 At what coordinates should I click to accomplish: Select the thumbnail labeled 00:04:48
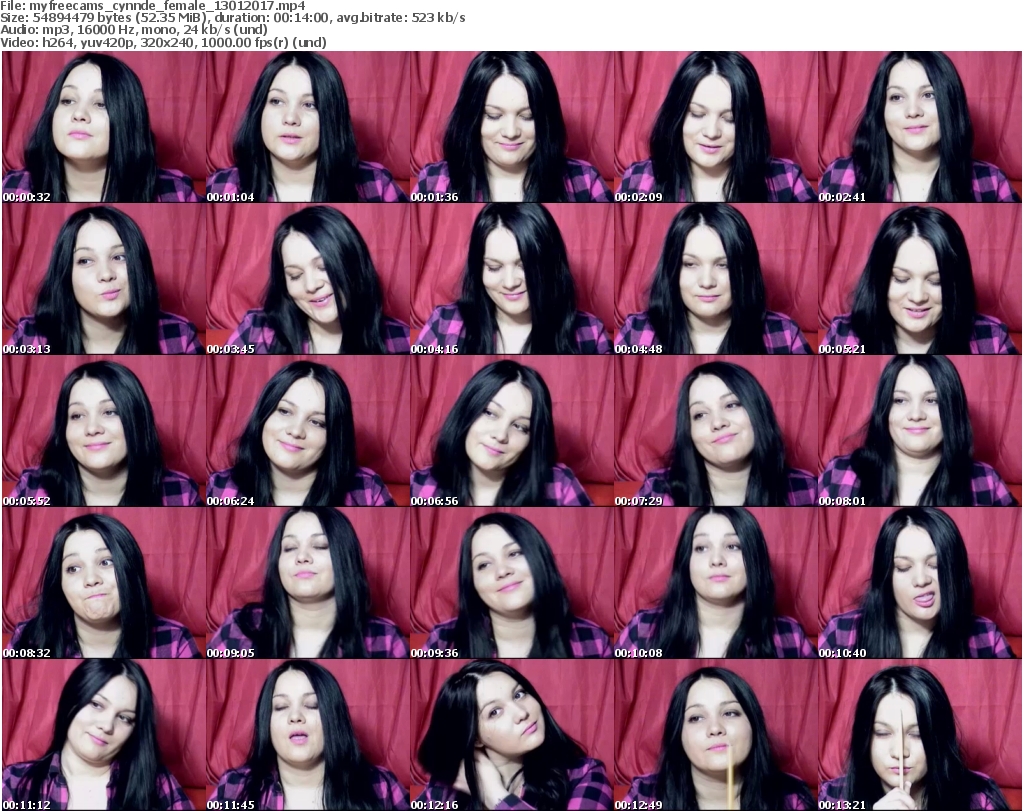715,279
